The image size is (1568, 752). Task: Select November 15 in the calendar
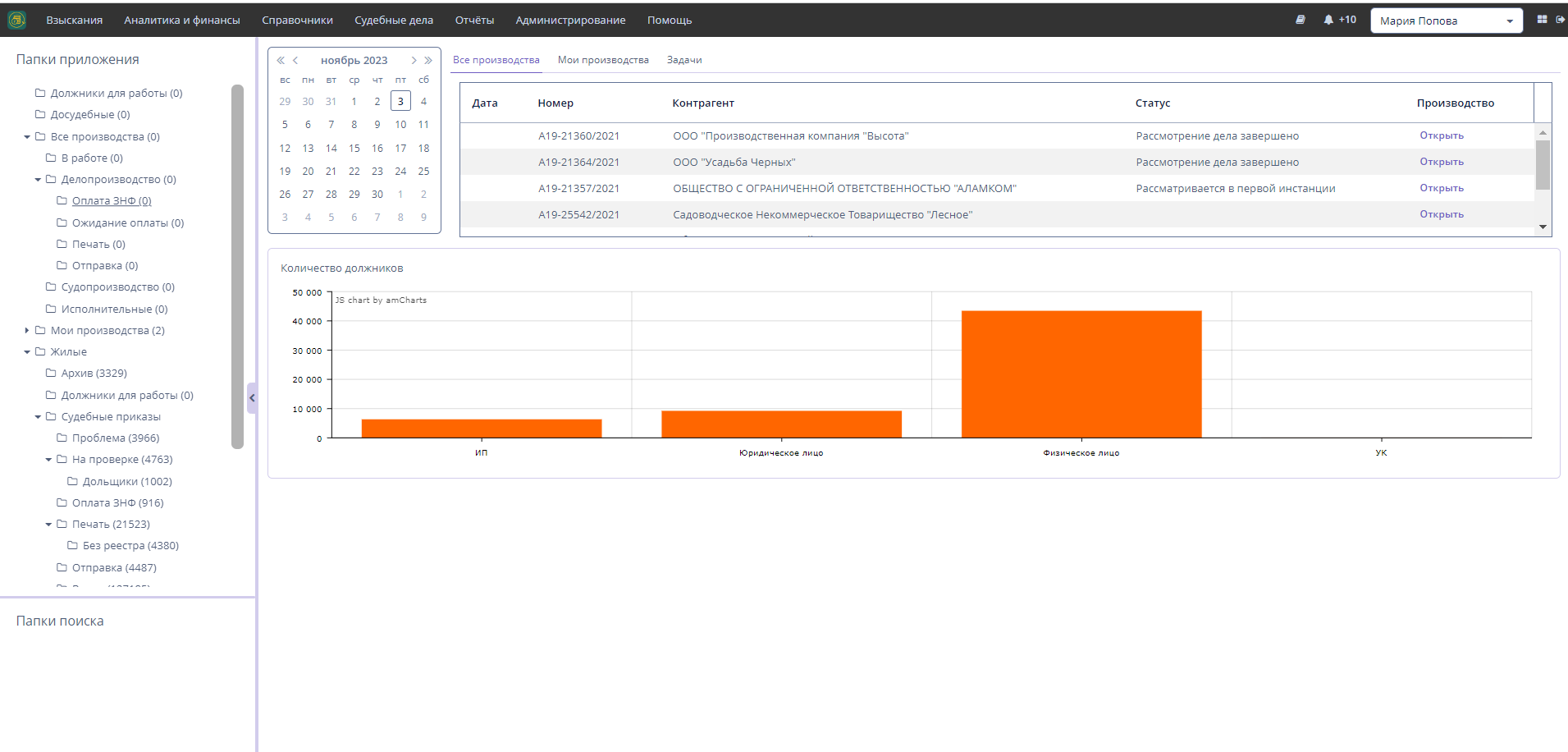point(354,149)
